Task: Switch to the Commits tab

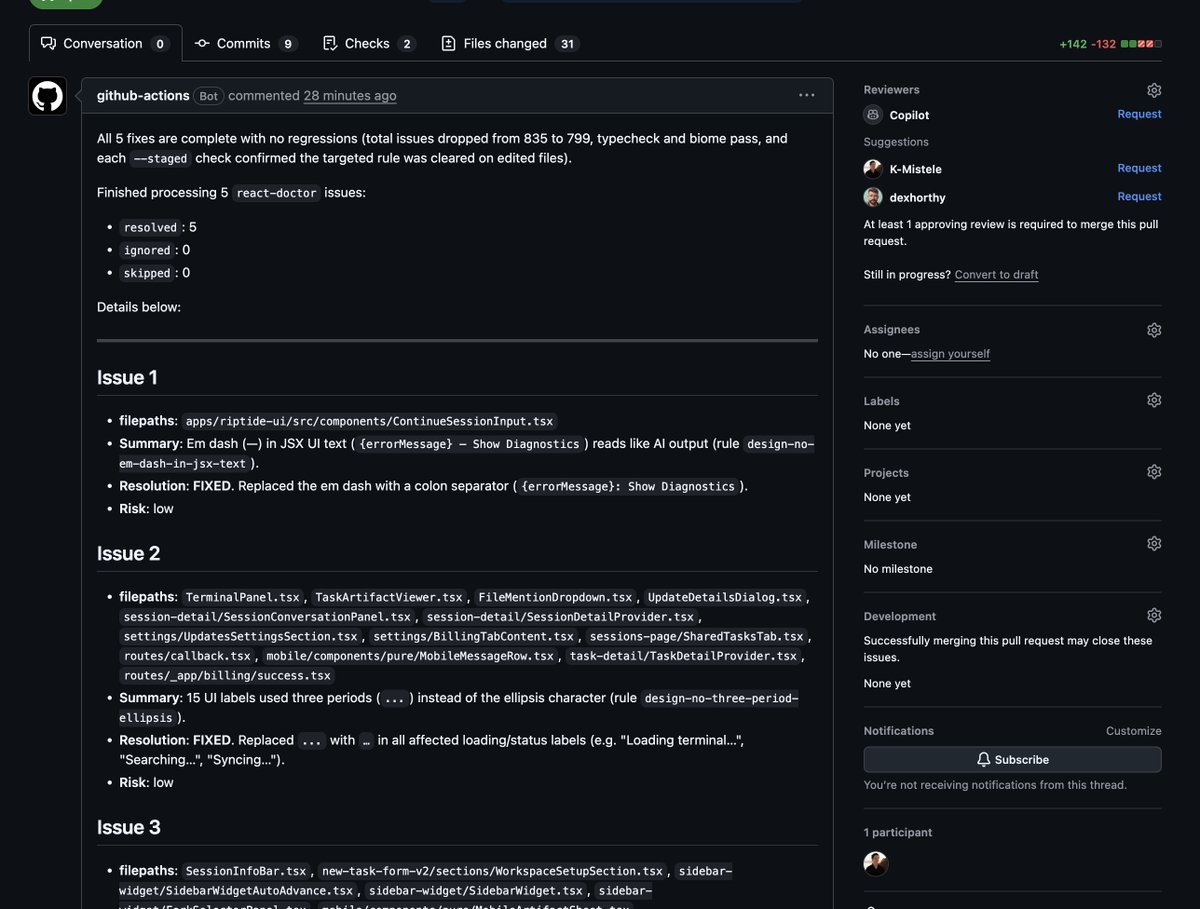Action: click(246, 43)
